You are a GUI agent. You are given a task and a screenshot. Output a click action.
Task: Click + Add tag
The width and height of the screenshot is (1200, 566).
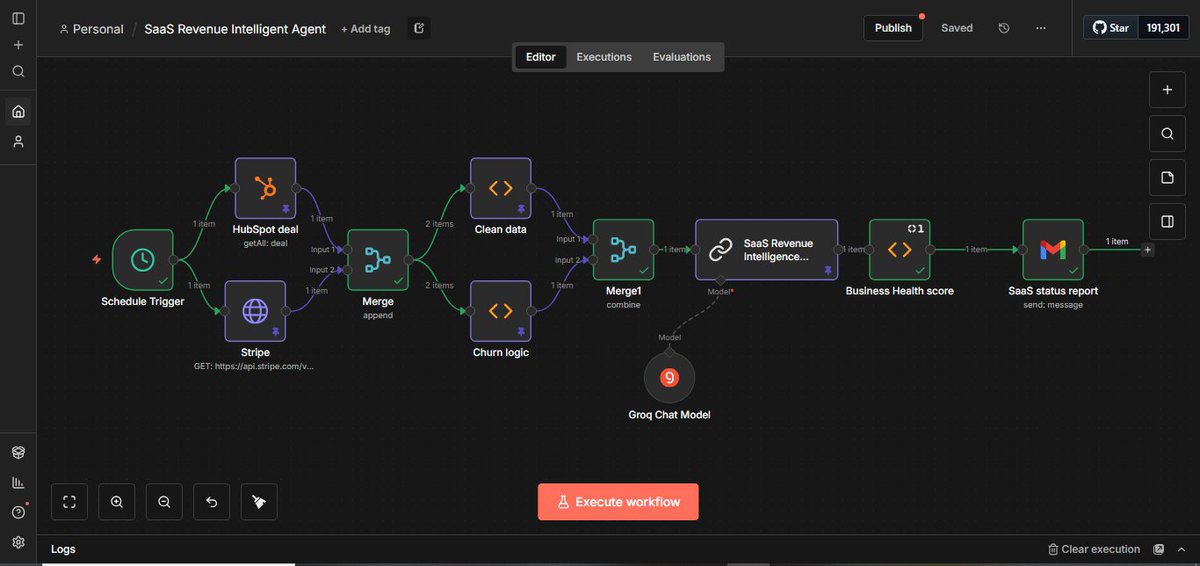tap(366, 29)
